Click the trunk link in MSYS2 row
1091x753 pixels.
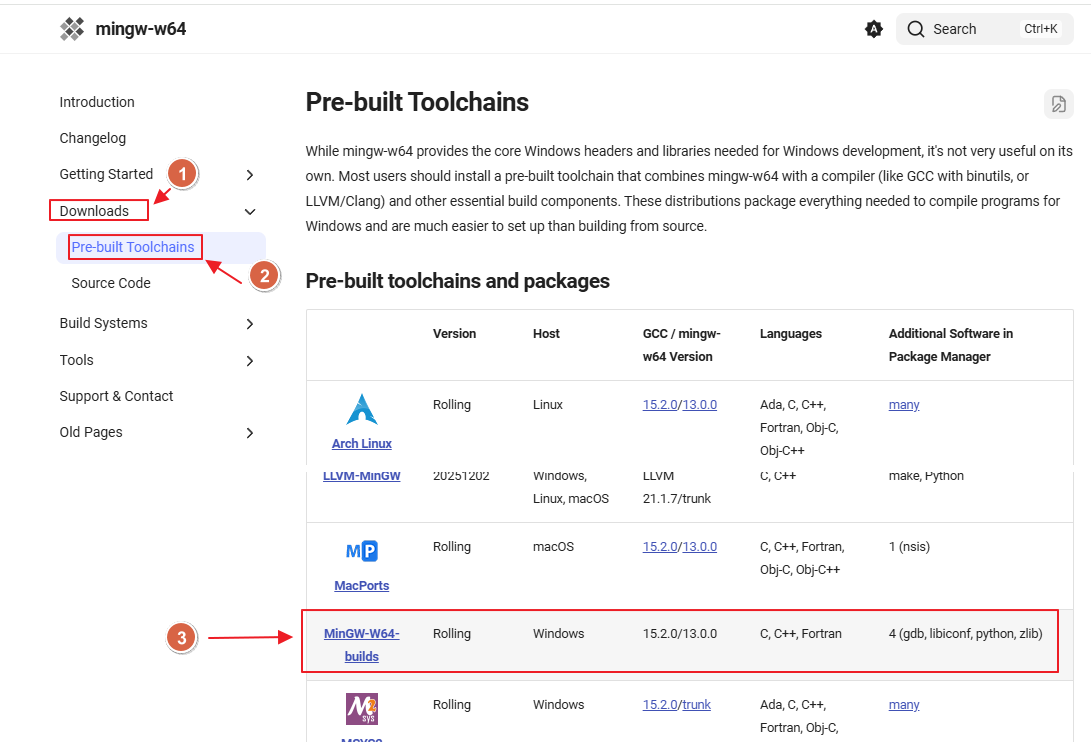click(696, 705)
